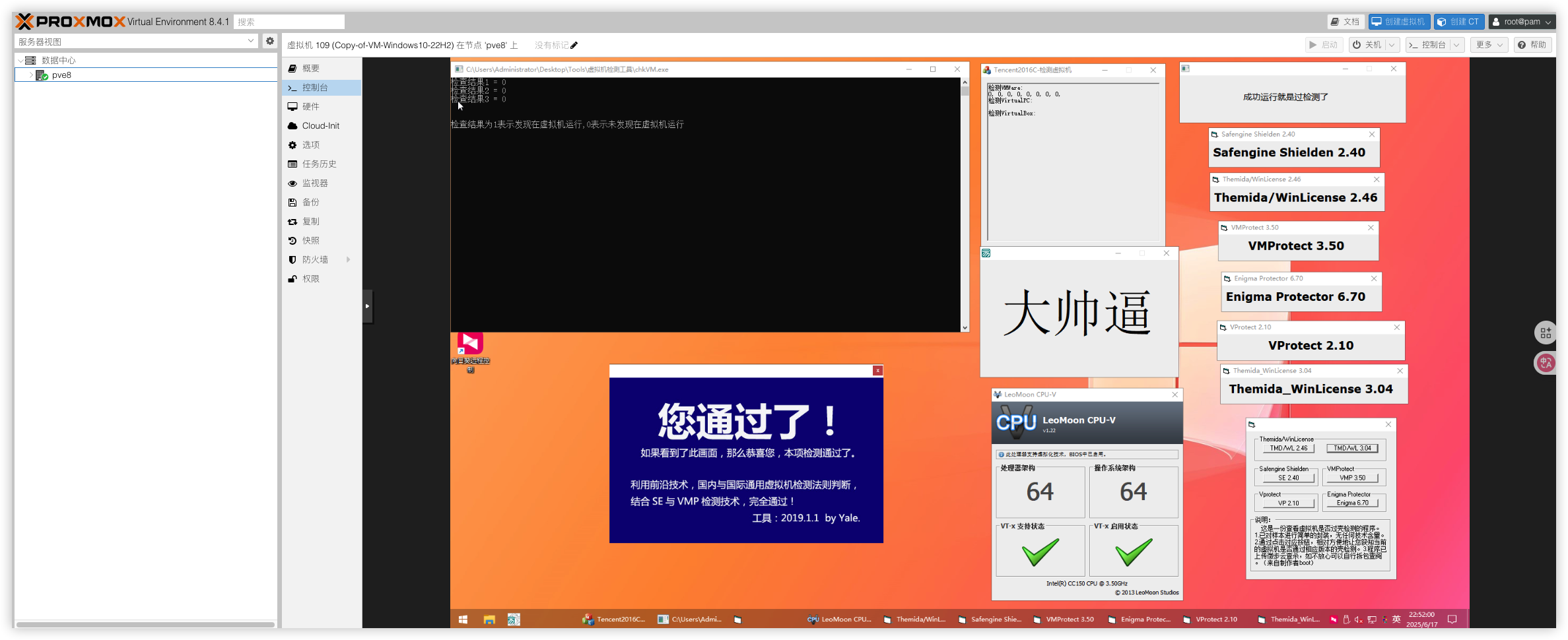The height and width of the screenshot is (640, 1568).
Task: Select the pve8 node row
Action: 146,75
